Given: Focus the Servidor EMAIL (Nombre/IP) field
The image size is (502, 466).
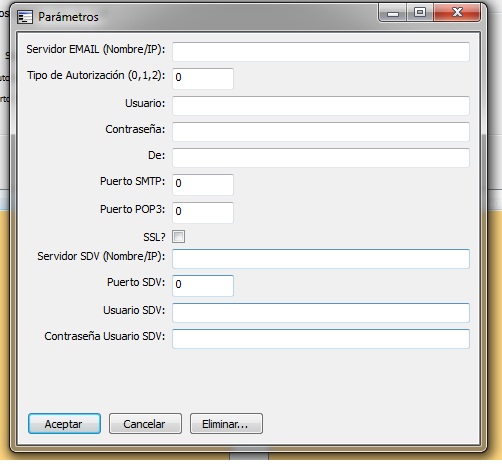Looking at the screenshot, I should [x=321, y=52].
